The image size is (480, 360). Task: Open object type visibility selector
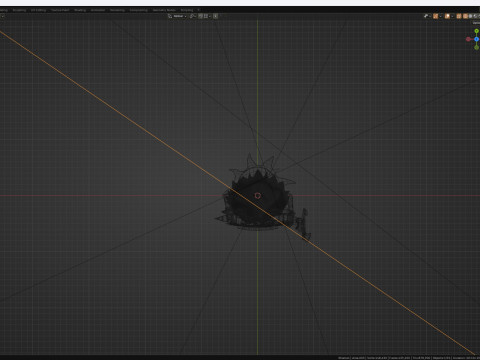(x=427, y=16)
